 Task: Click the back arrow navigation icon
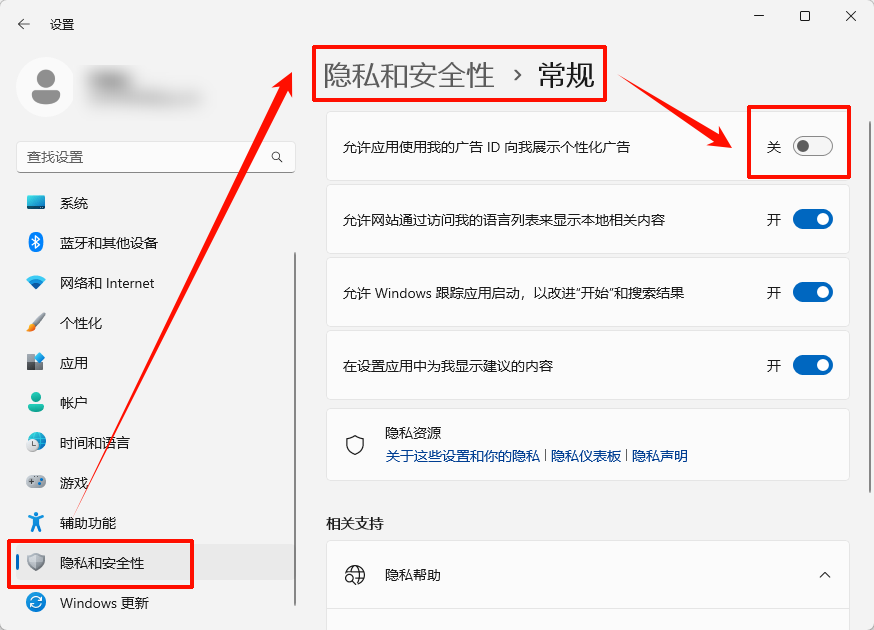pos(22,23)
